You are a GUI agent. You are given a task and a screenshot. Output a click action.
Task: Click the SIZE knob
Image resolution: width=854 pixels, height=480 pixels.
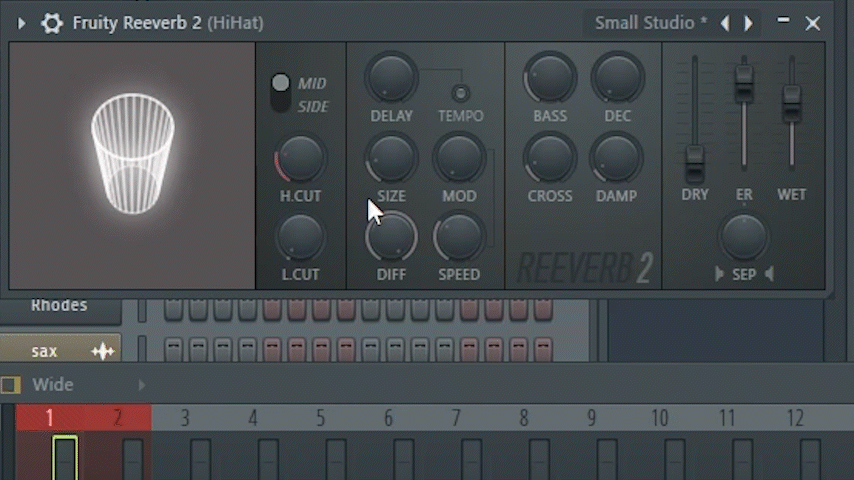(x=391, y=159)
